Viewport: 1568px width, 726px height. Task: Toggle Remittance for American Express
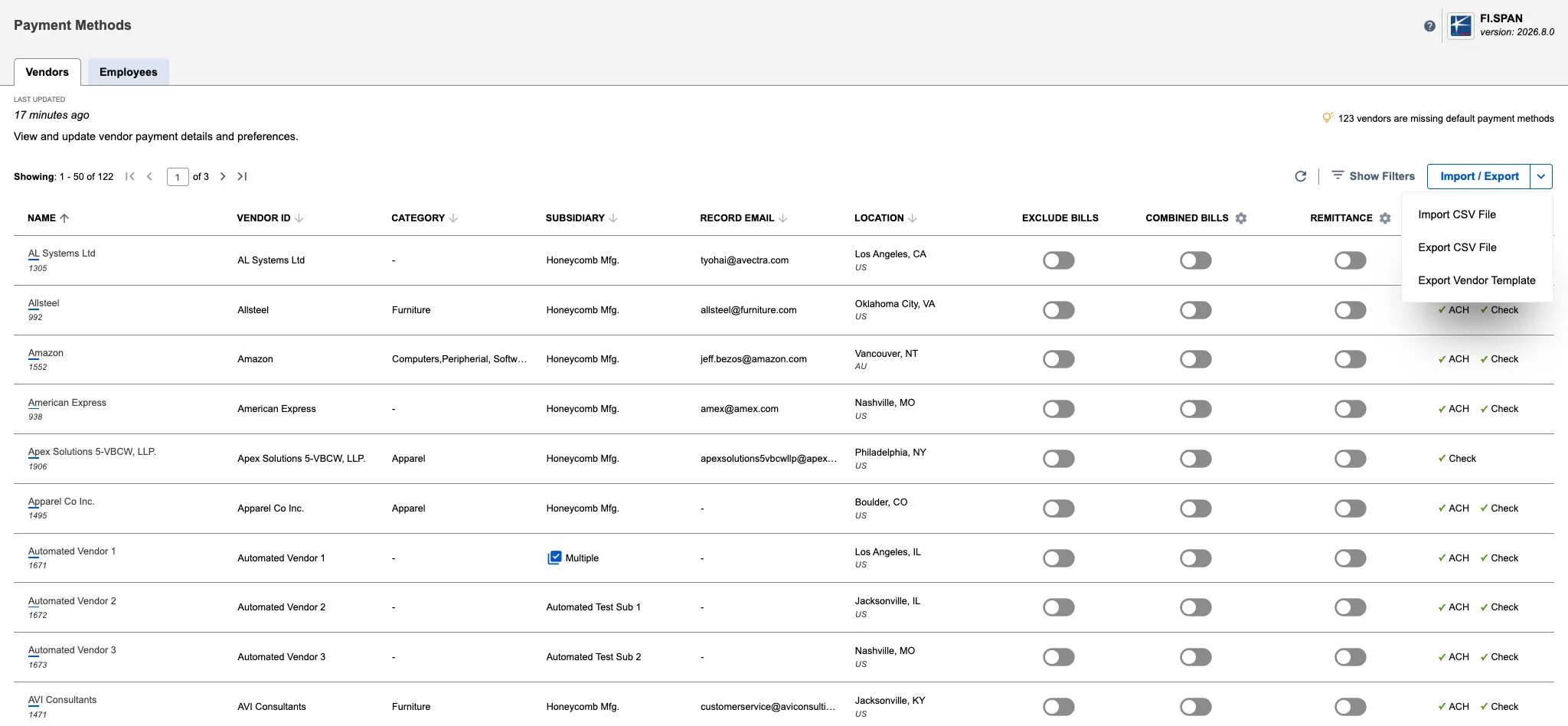click(1351, 409)
